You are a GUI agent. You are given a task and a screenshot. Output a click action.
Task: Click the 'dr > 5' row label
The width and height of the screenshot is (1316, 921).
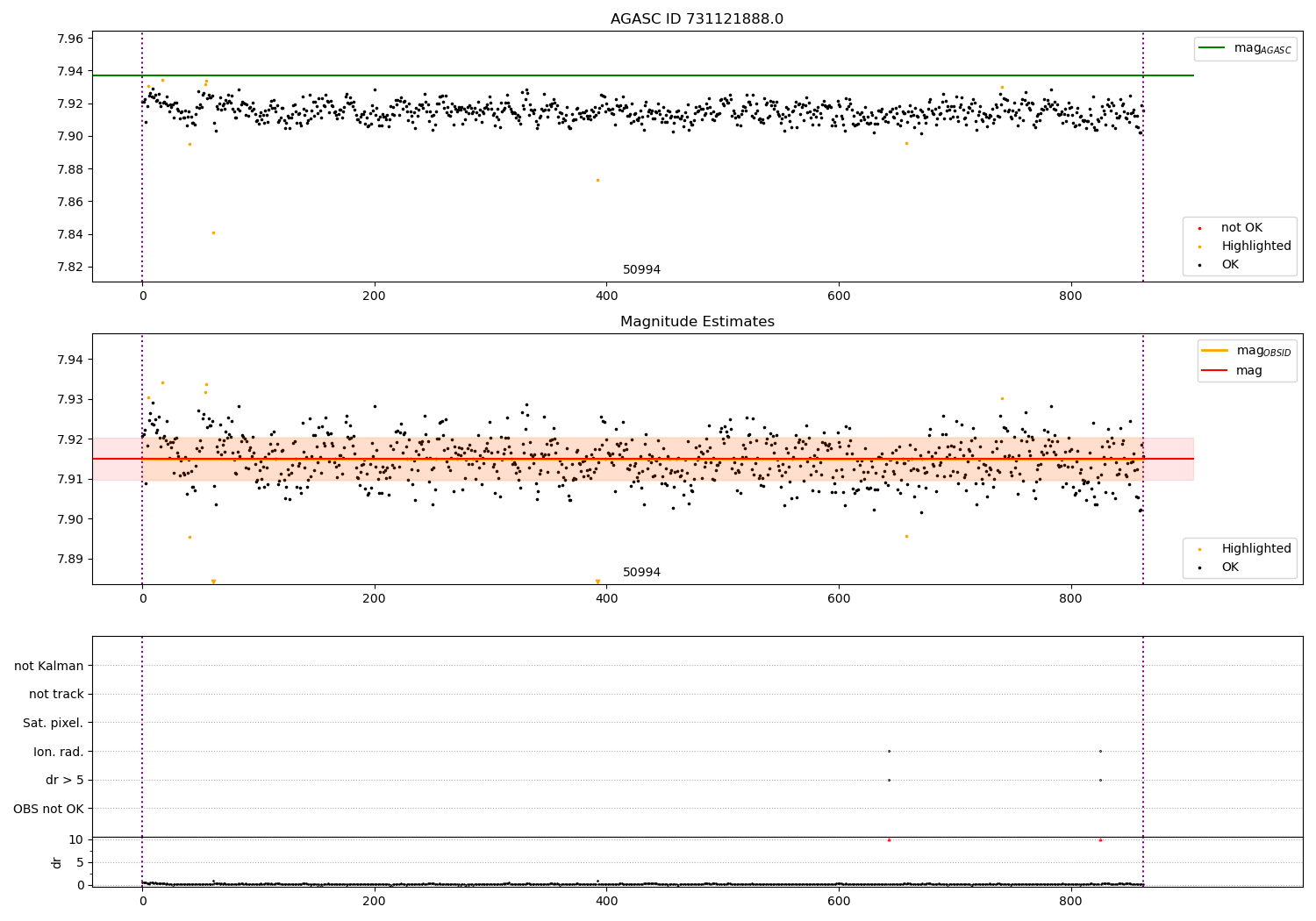pos(65,781)
